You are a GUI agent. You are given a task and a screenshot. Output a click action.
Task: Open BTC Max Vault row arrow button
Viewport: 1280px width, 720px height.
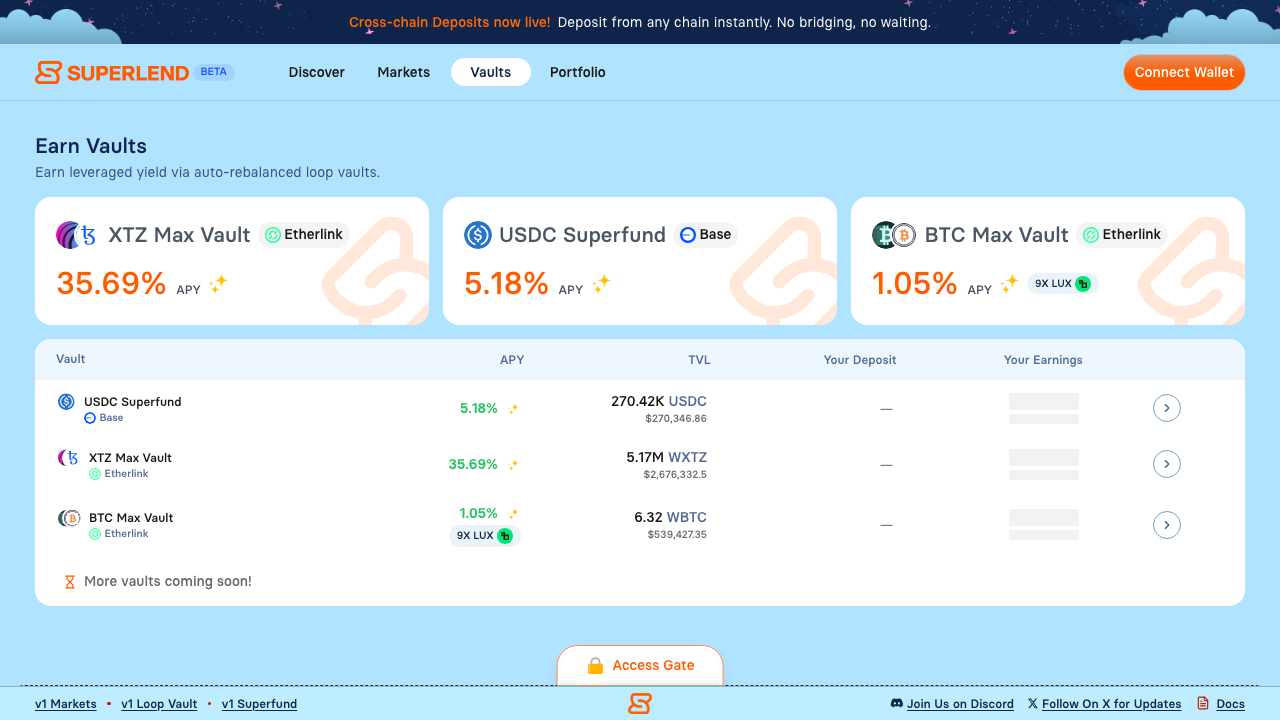(1167, 525)
